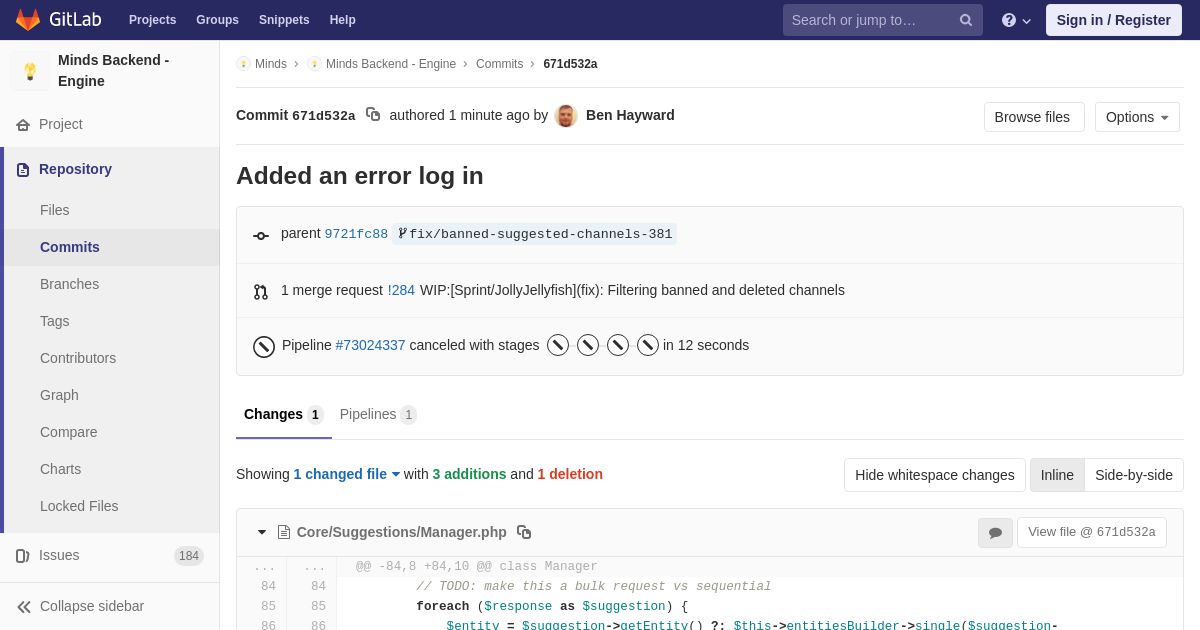Click the Minds breadcrumb avatar icon

[243, 64]
